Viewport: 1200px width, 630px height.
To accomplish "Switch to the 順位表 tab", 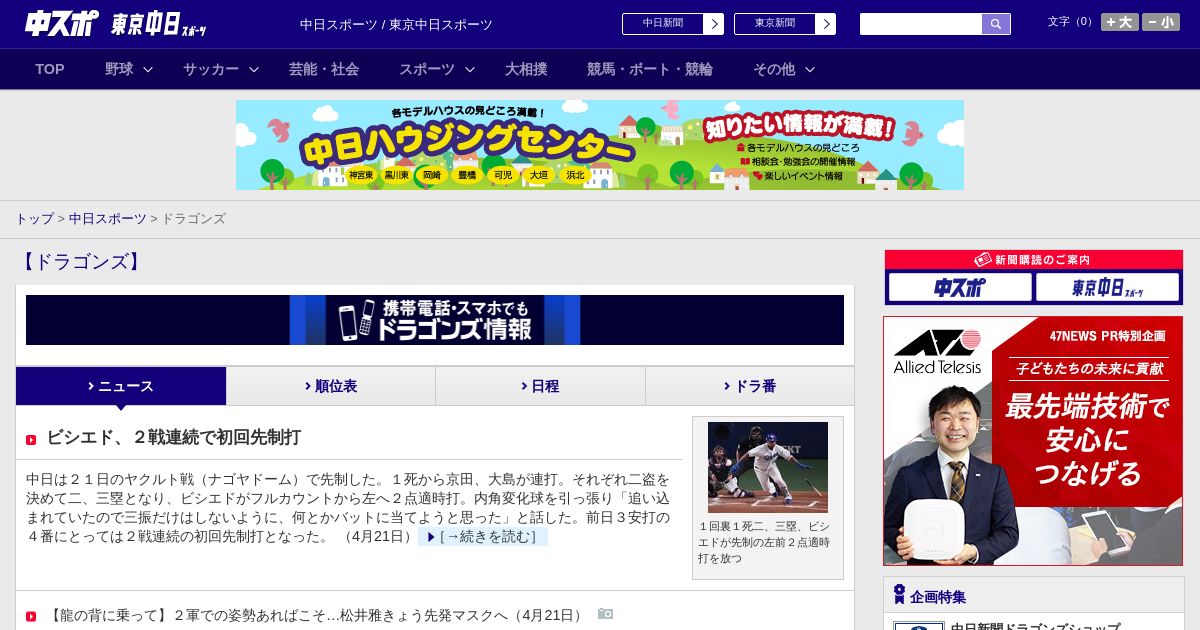I will pos(331,386).
